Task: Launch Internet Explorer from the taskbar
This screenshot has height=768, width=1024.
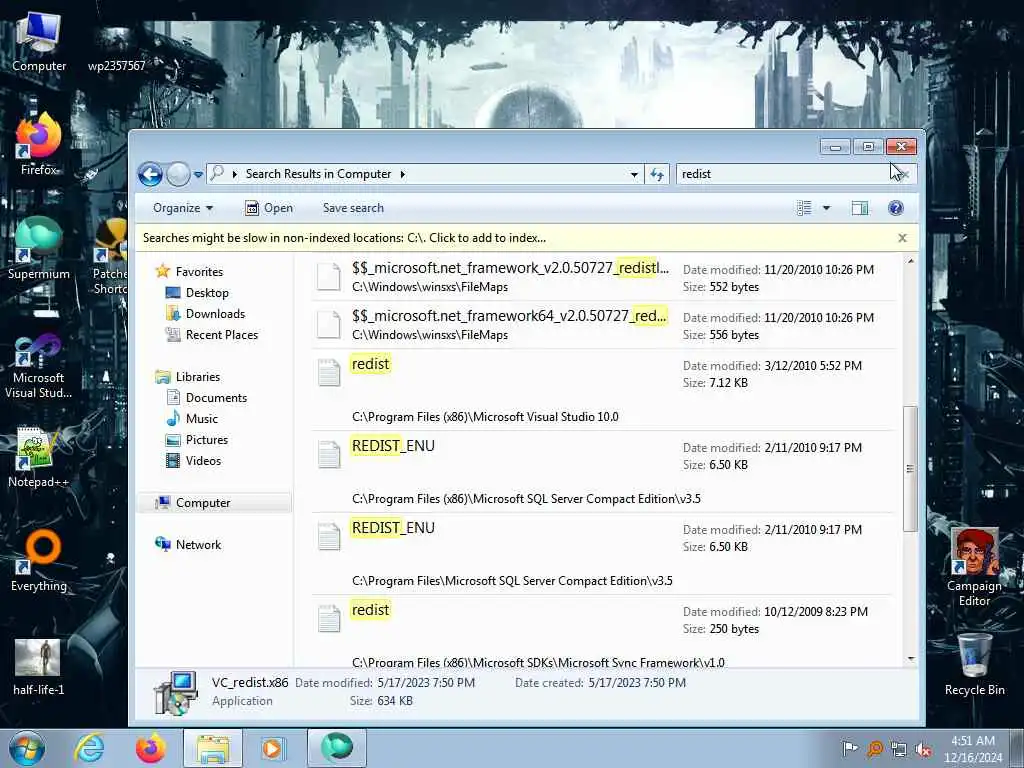Action: [89, 748]
